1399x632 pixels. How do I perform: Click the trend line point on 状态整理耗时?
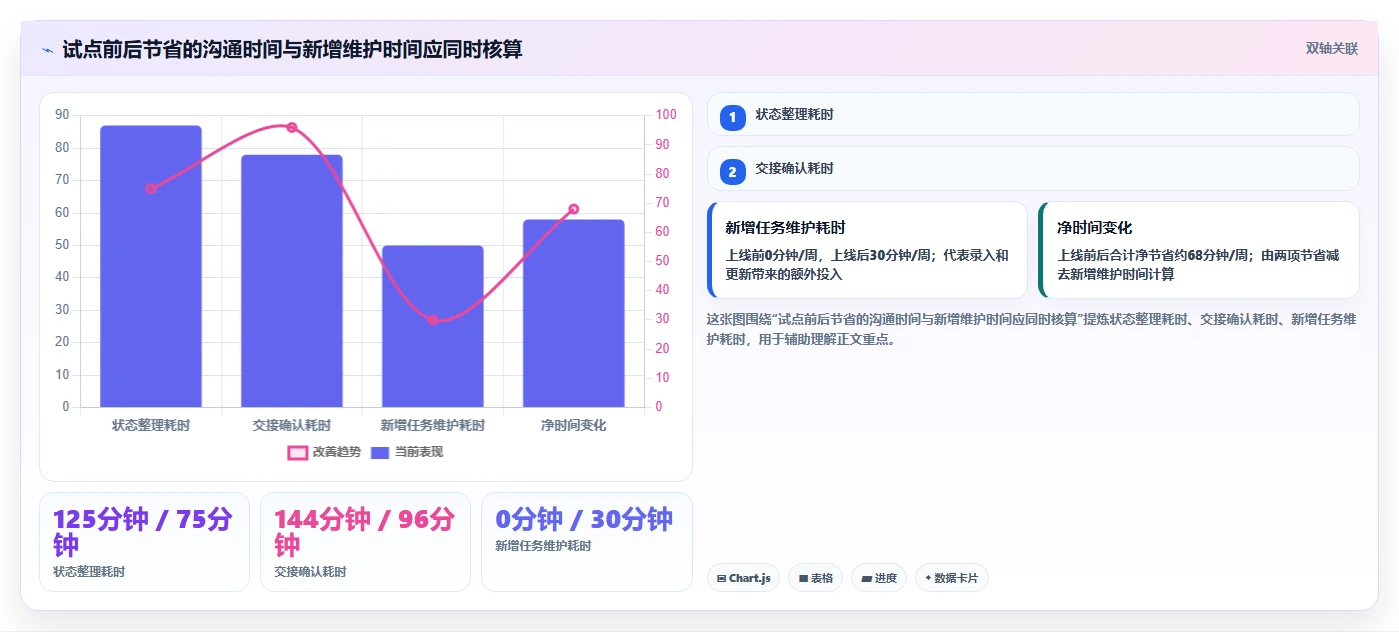click(x=151, y=188)
